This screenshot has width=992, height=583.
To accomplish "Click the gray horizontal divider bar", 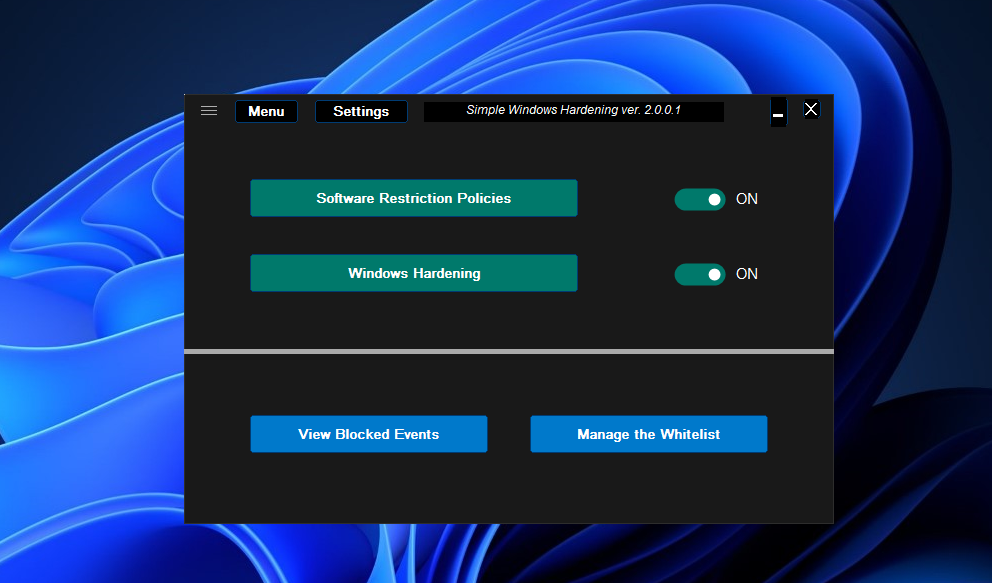I will coord(508,351).
